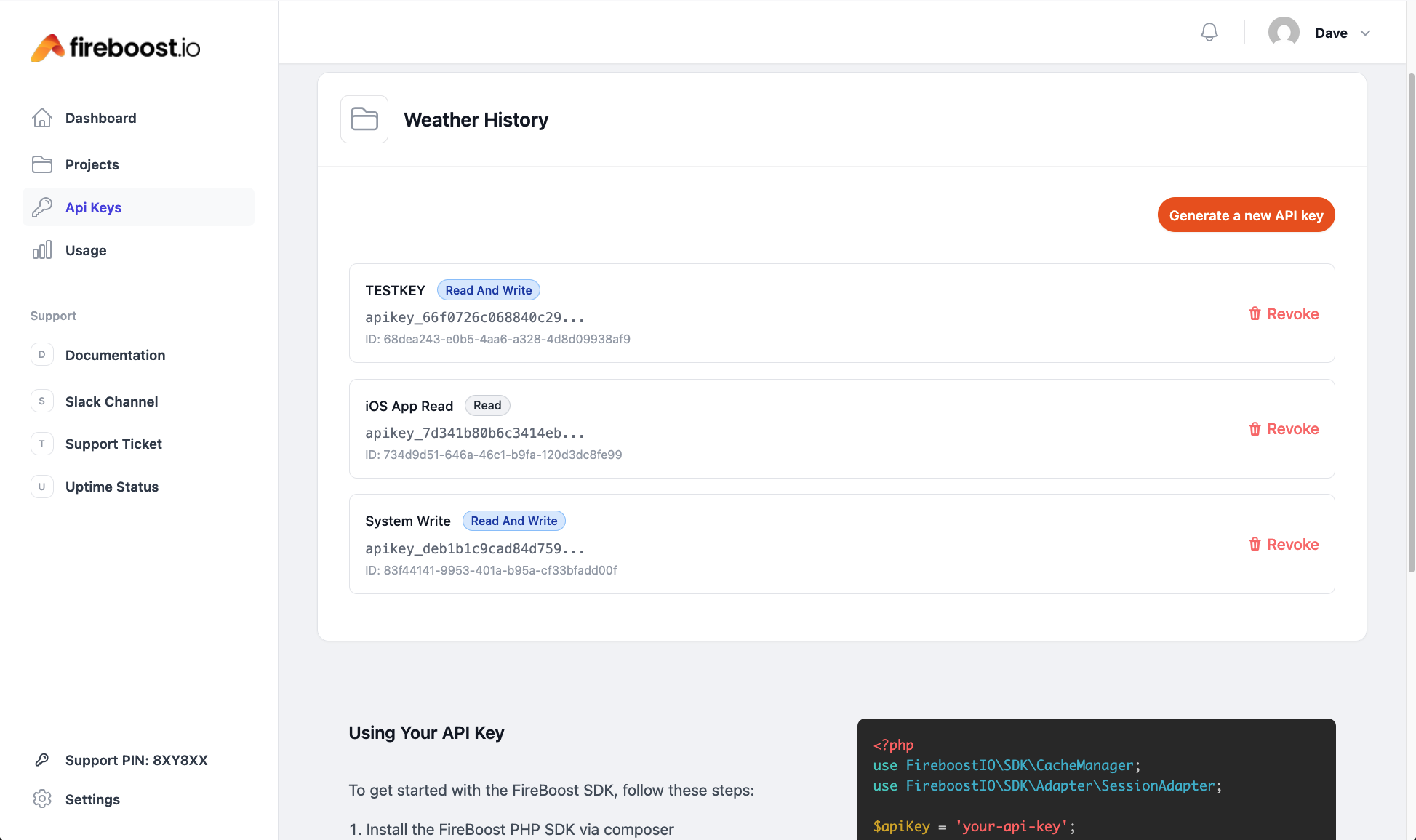The width and height of the screenshot is (1416, 840).
Task: Check Uptime Status page
Action: [x=112, y=487]
